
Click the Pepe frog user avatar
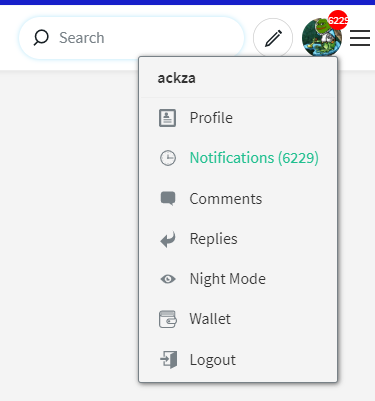[321, 37]
